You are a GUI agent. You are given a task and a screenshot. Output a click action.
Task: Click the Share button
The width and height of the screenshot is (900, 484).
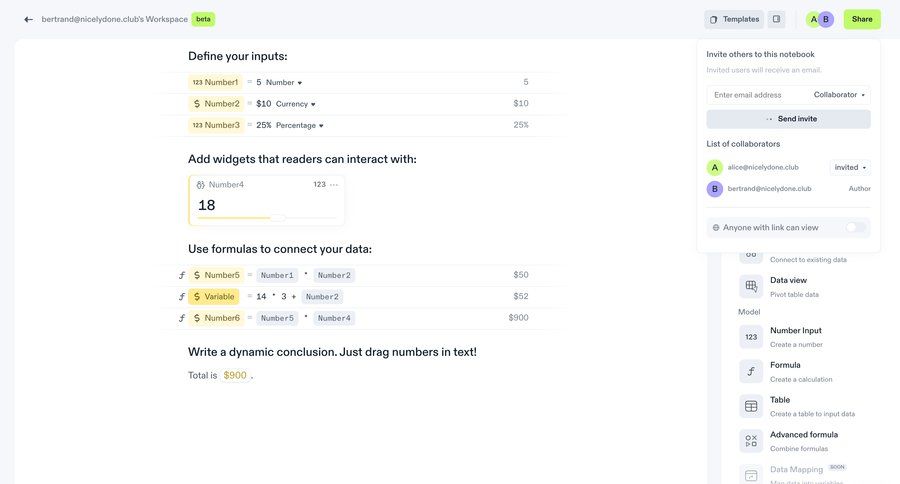pyautogui.click(x=862, y=19)
